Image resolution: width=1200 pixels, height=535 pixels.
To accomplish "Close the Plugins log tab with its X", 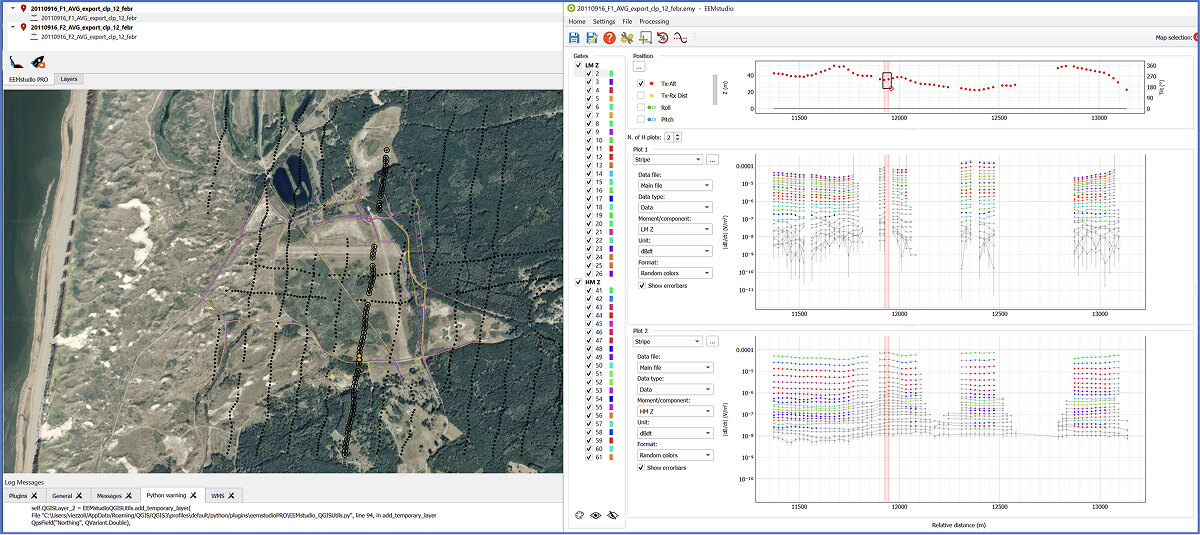I will pyautogui.click(x=33, y=496).
